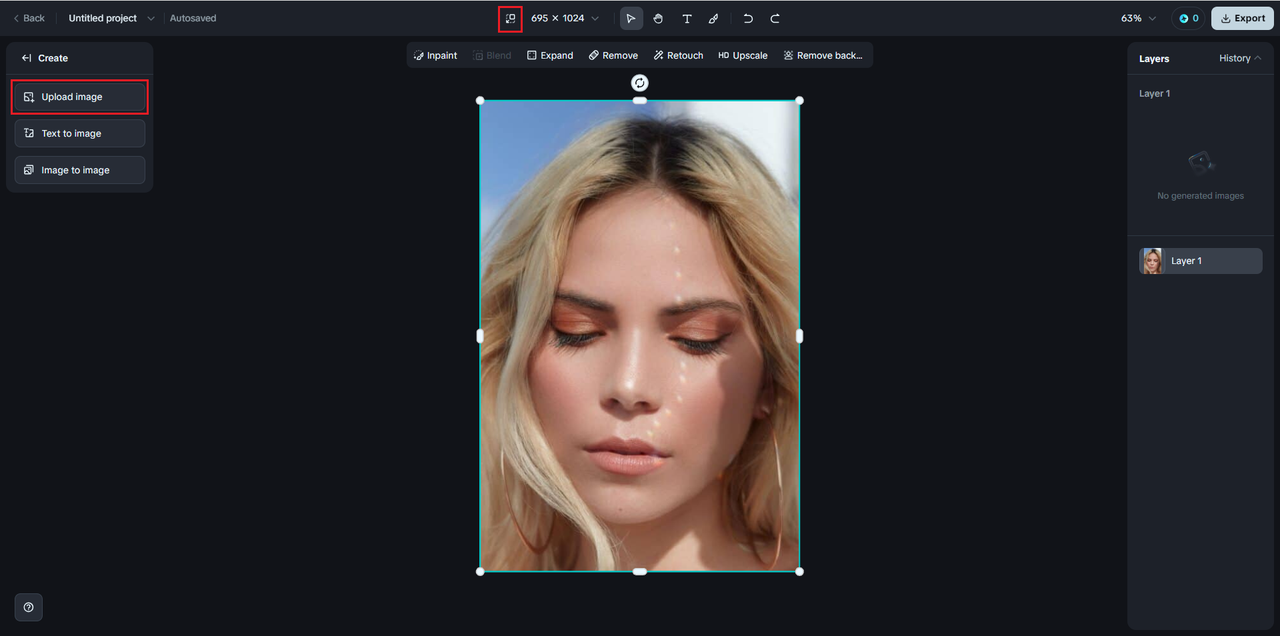Undo the last action
Screen dimensions: 1280x636
click(x=748, y=18)
